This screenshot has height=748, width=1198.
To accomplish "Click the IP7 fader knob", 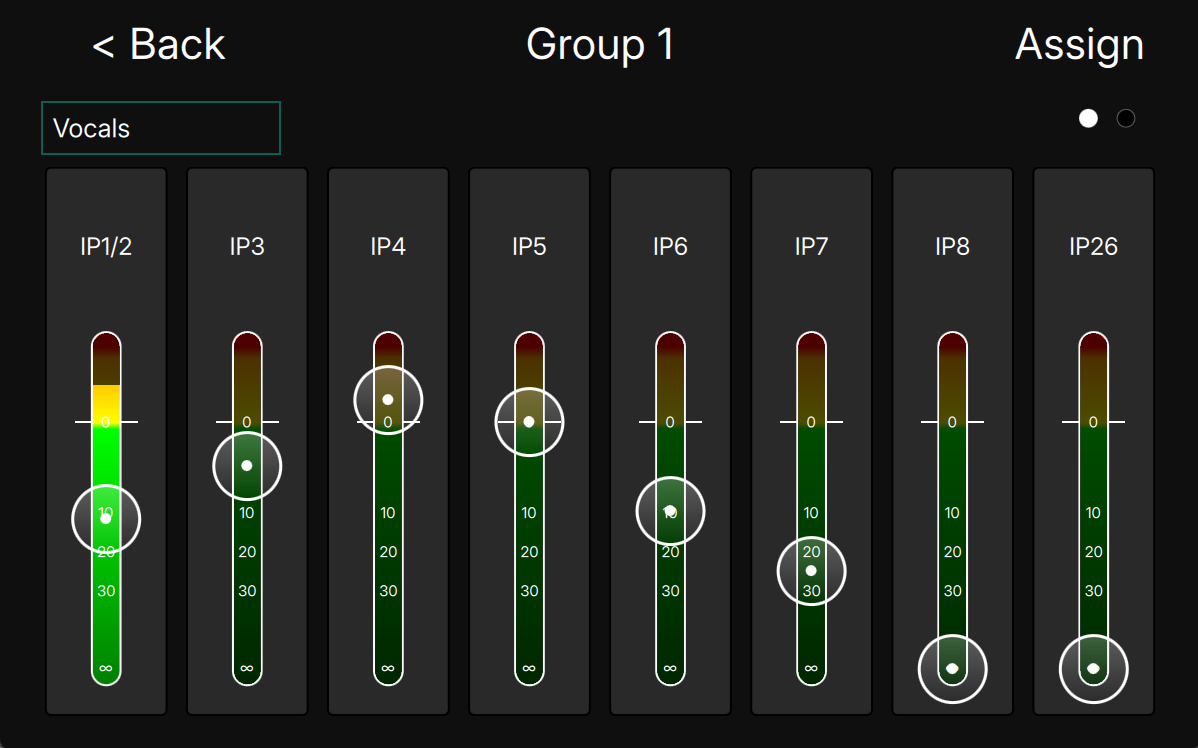I will click(811, 571).
